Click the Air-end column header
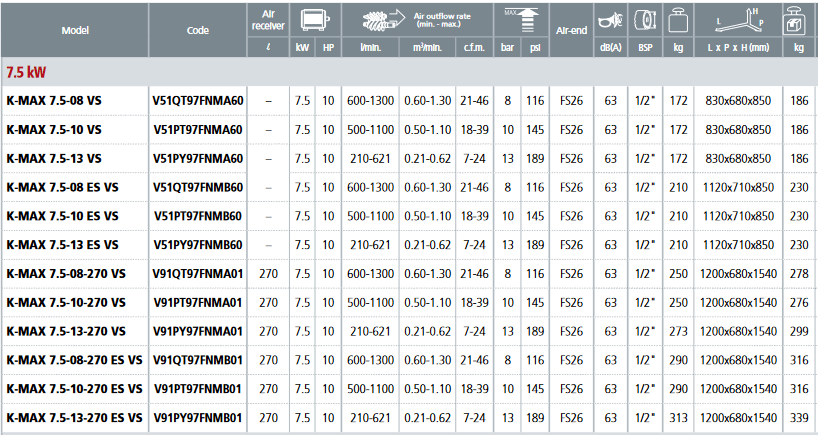 tap(571, 30)
